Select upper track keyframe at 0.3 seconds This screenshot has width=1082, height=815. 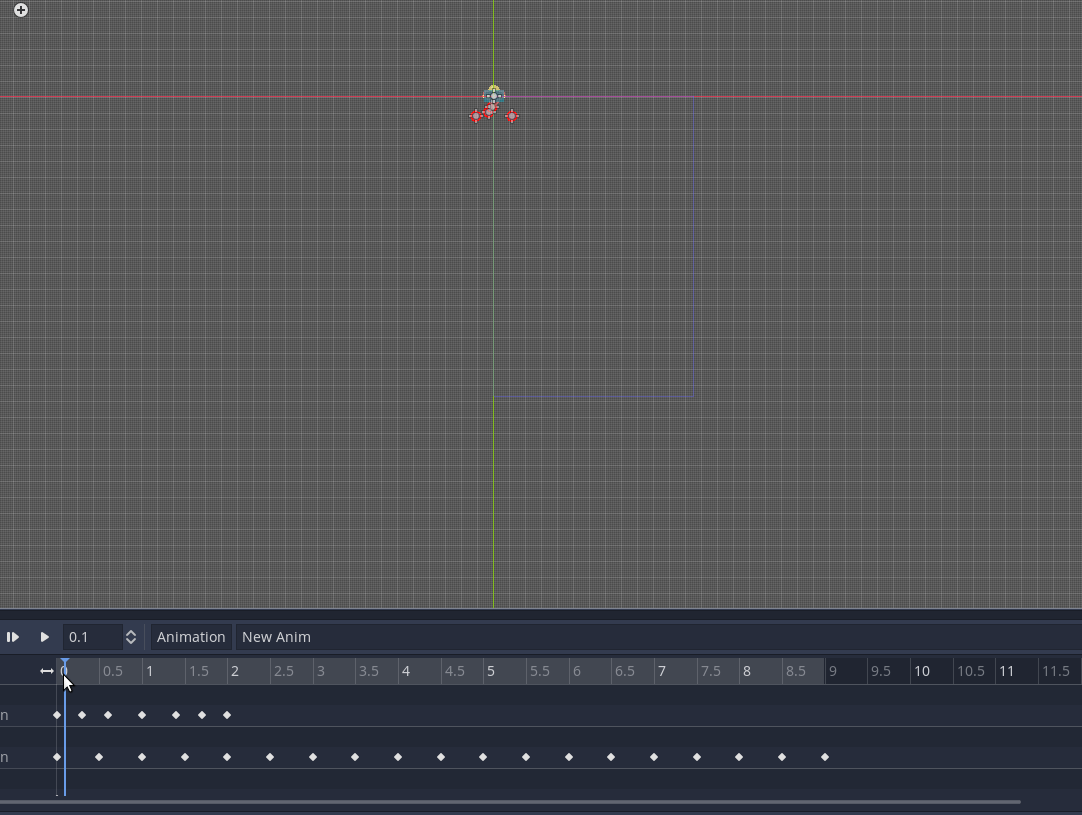[82, 715]
